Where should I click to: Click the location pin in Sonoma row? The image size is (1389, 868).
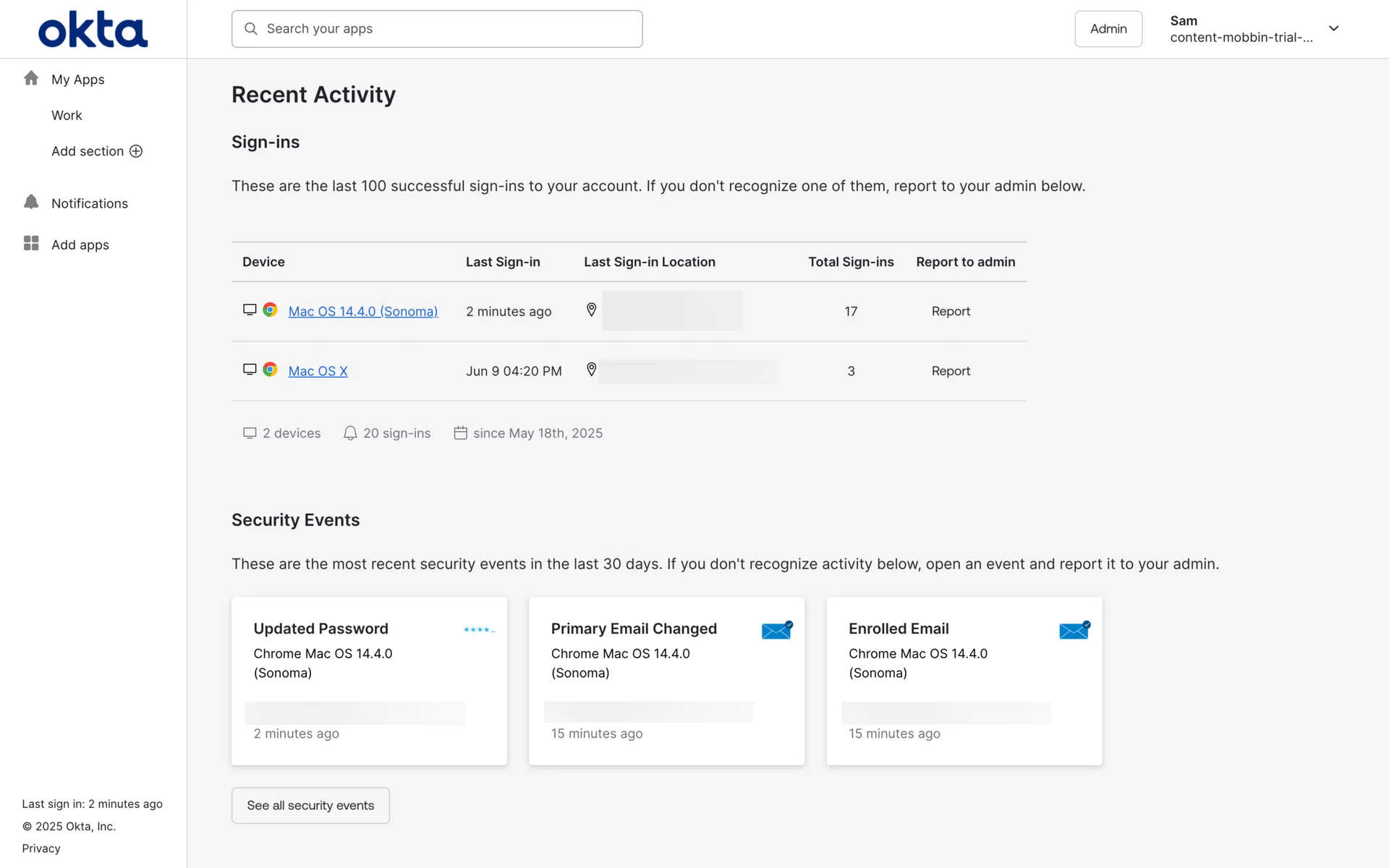click(x=591, y=310)
